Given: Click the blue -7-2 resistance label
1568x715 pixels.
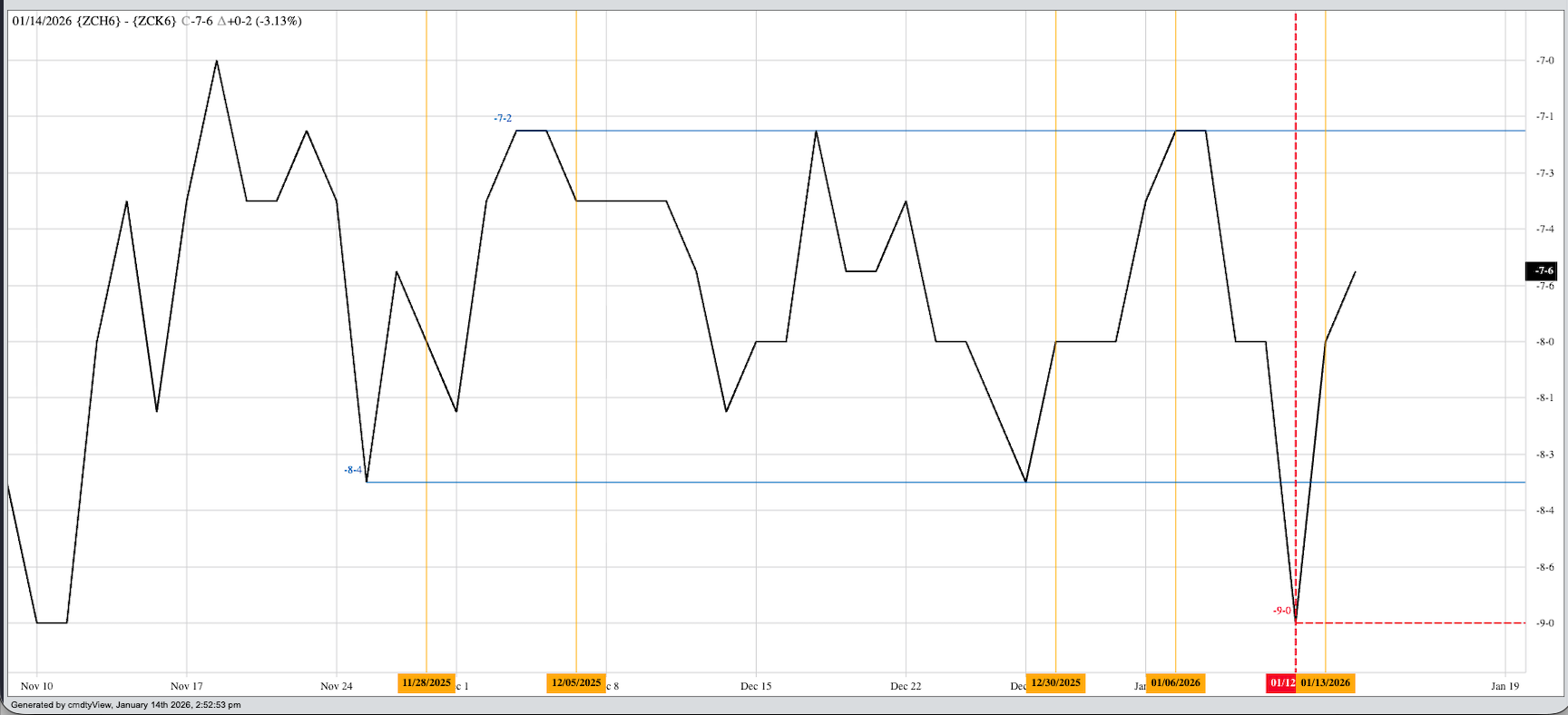Looking at the screenshot, I should [x=503, y=119].
